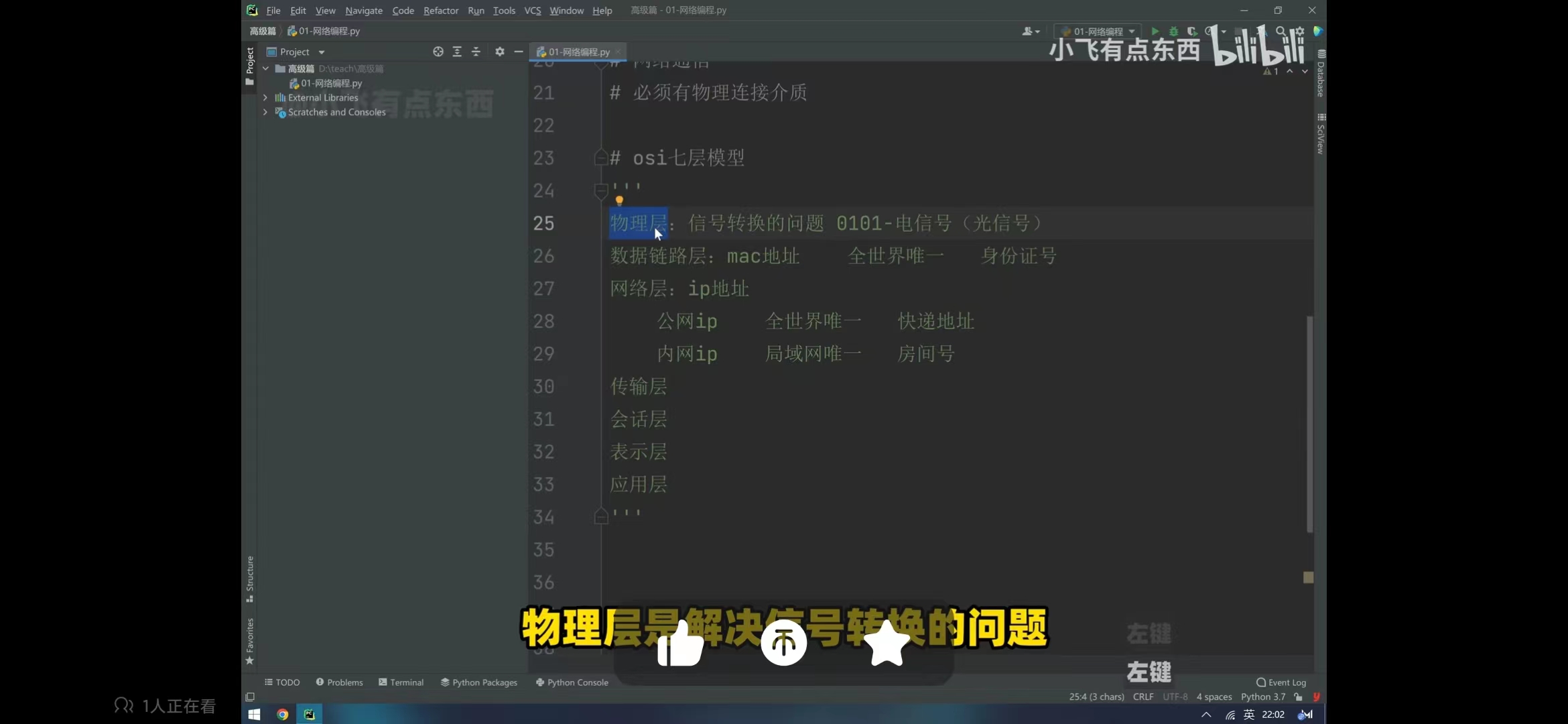1568x724 pixels.
Task: Open Search Everywhere magnifier icon
Action: [1281, 32]
